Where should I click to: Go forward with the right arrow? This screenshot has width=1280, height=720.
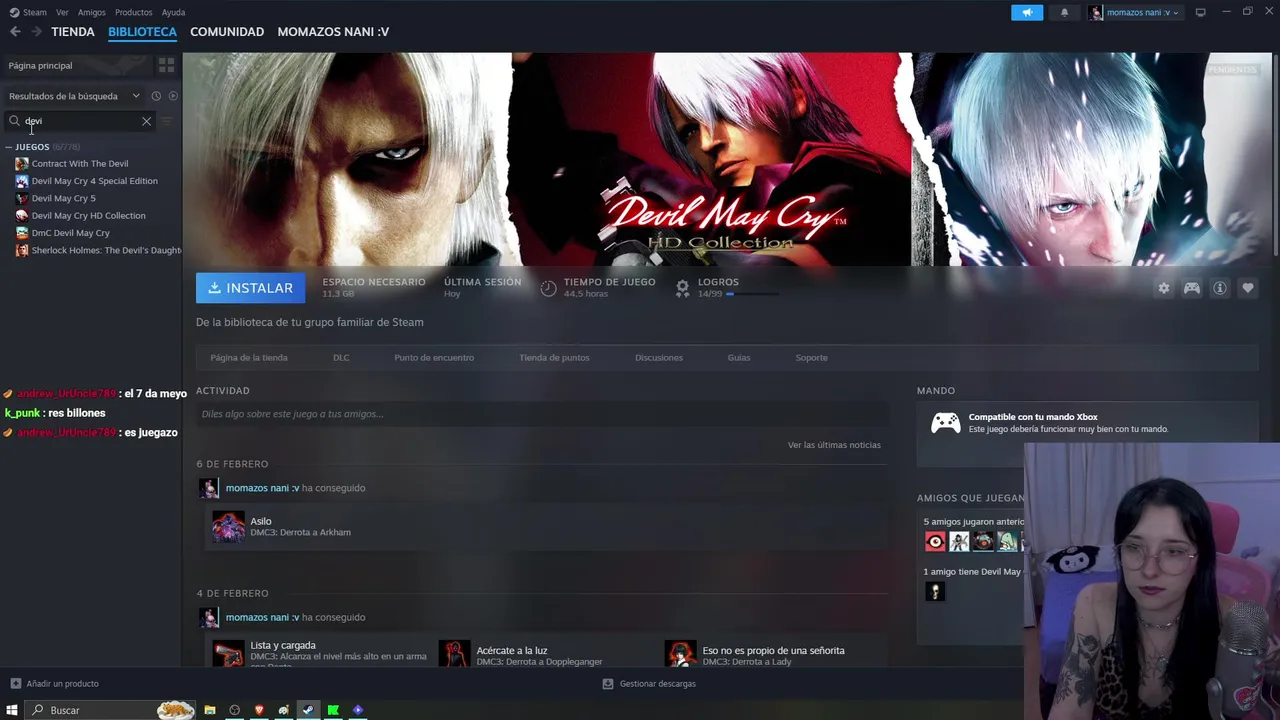(36, 32)
